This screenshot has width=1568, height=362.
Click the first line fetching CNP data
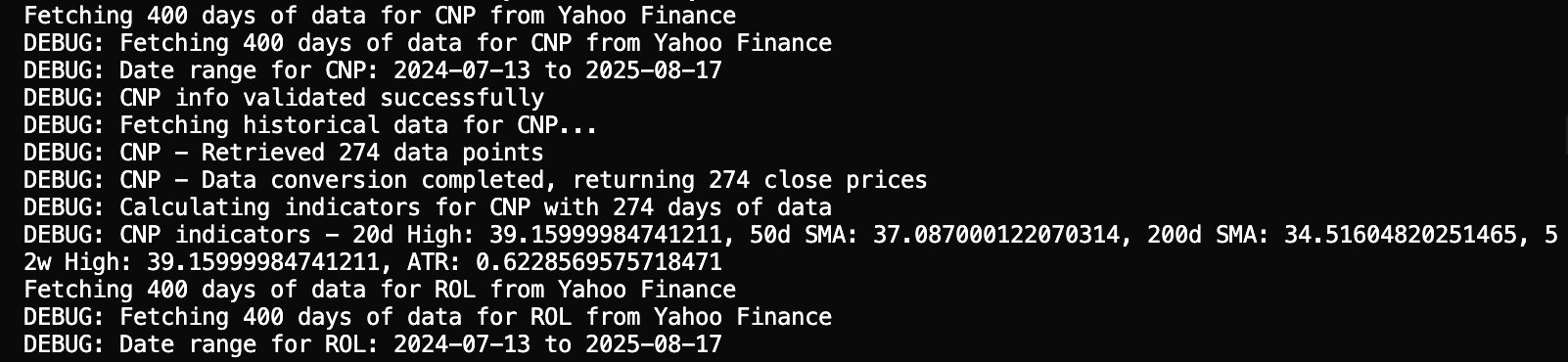[380, 16]
